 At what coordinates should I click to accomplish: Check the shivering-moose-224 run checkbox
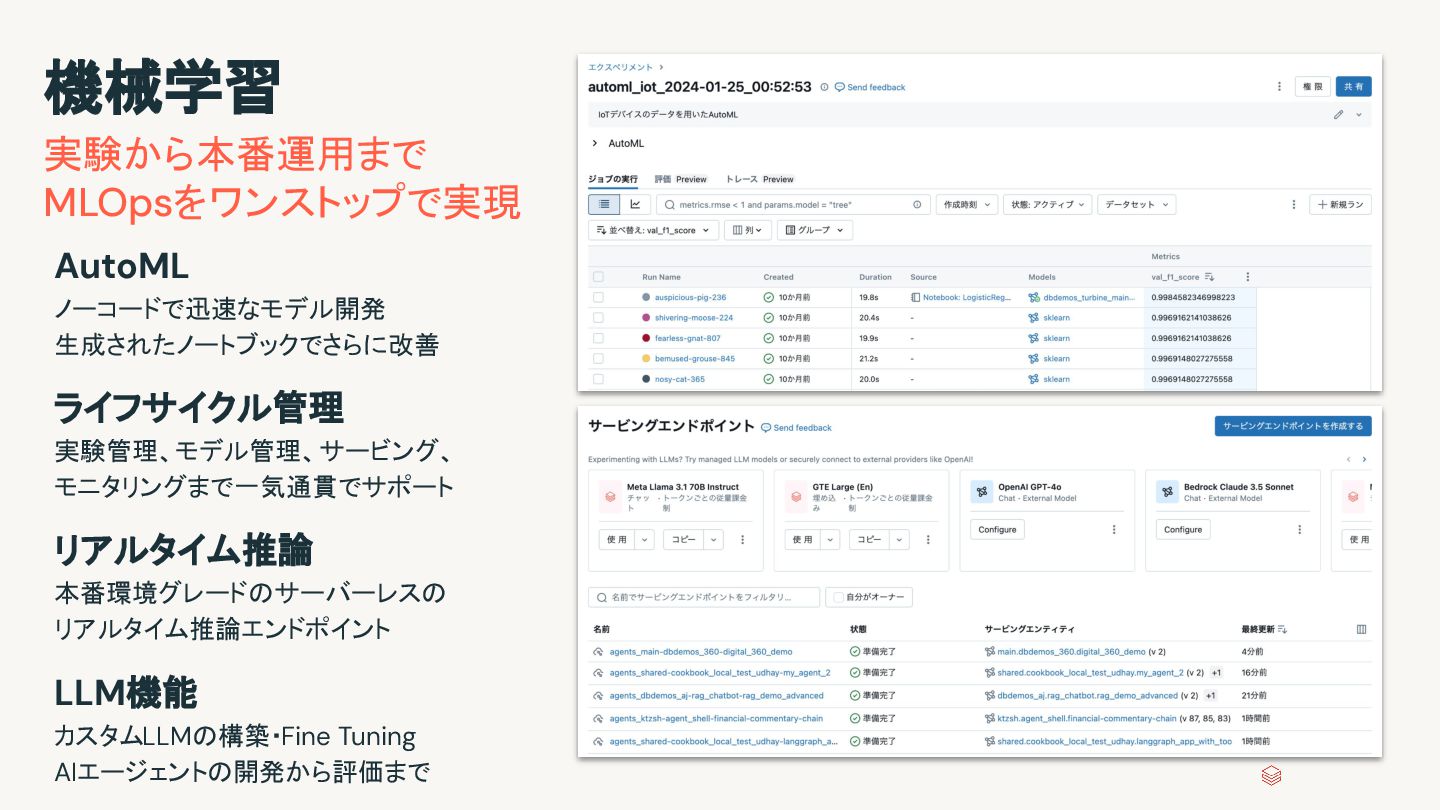(598, 318)
